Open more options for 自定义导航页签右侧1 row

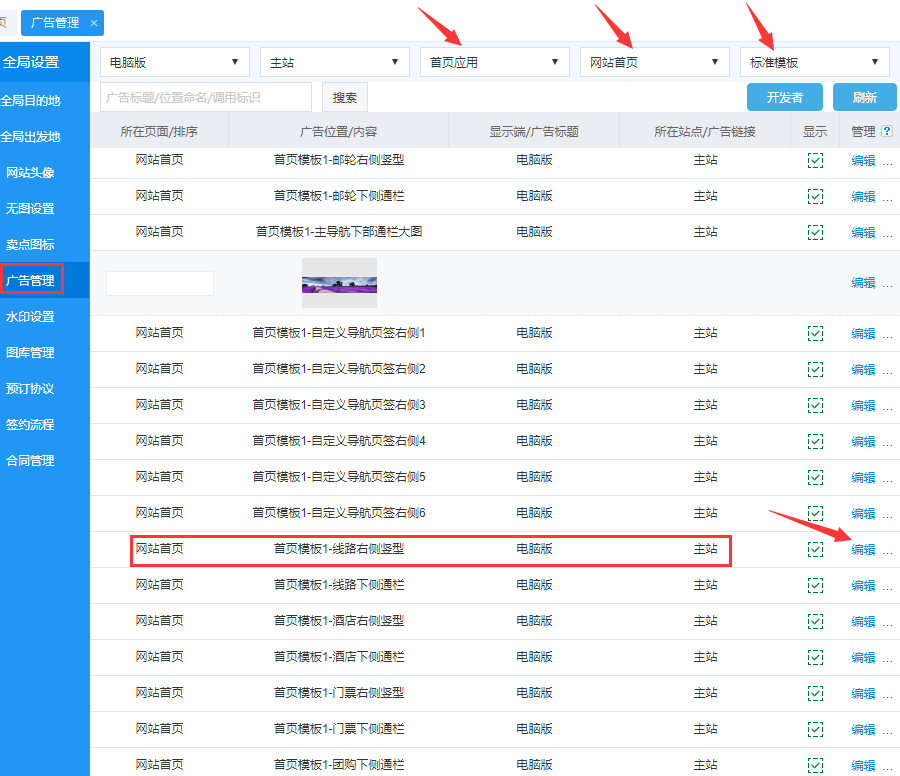pyautogui.click(x=887, y=333)
